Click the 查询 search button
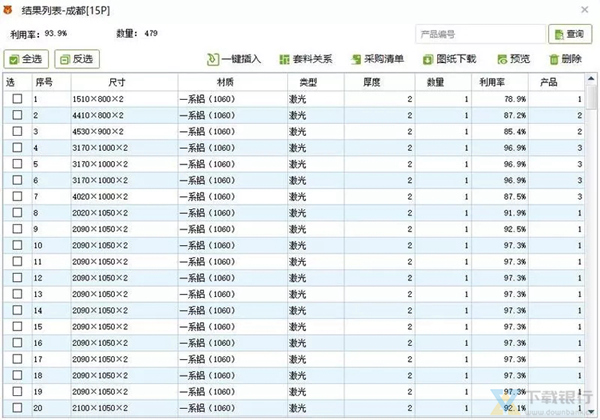The width and height of the screenshot is (600, 420). click(x=570, y=34)
